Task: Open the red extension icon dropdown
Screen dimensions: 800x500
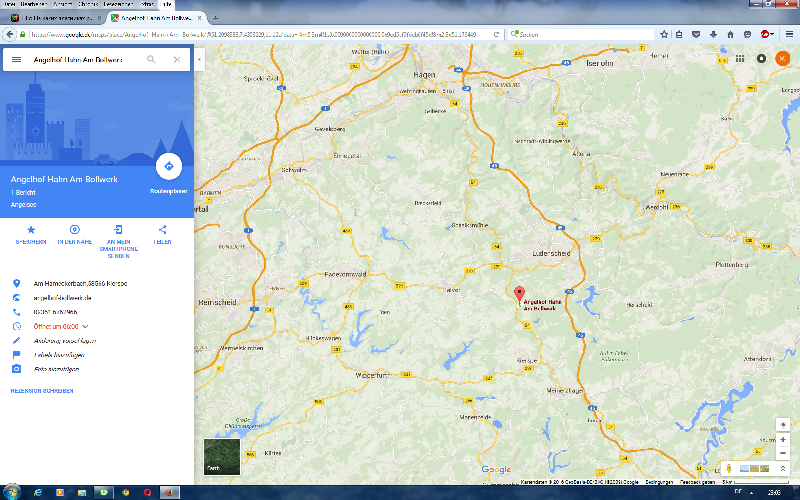Action: (767, 34)
